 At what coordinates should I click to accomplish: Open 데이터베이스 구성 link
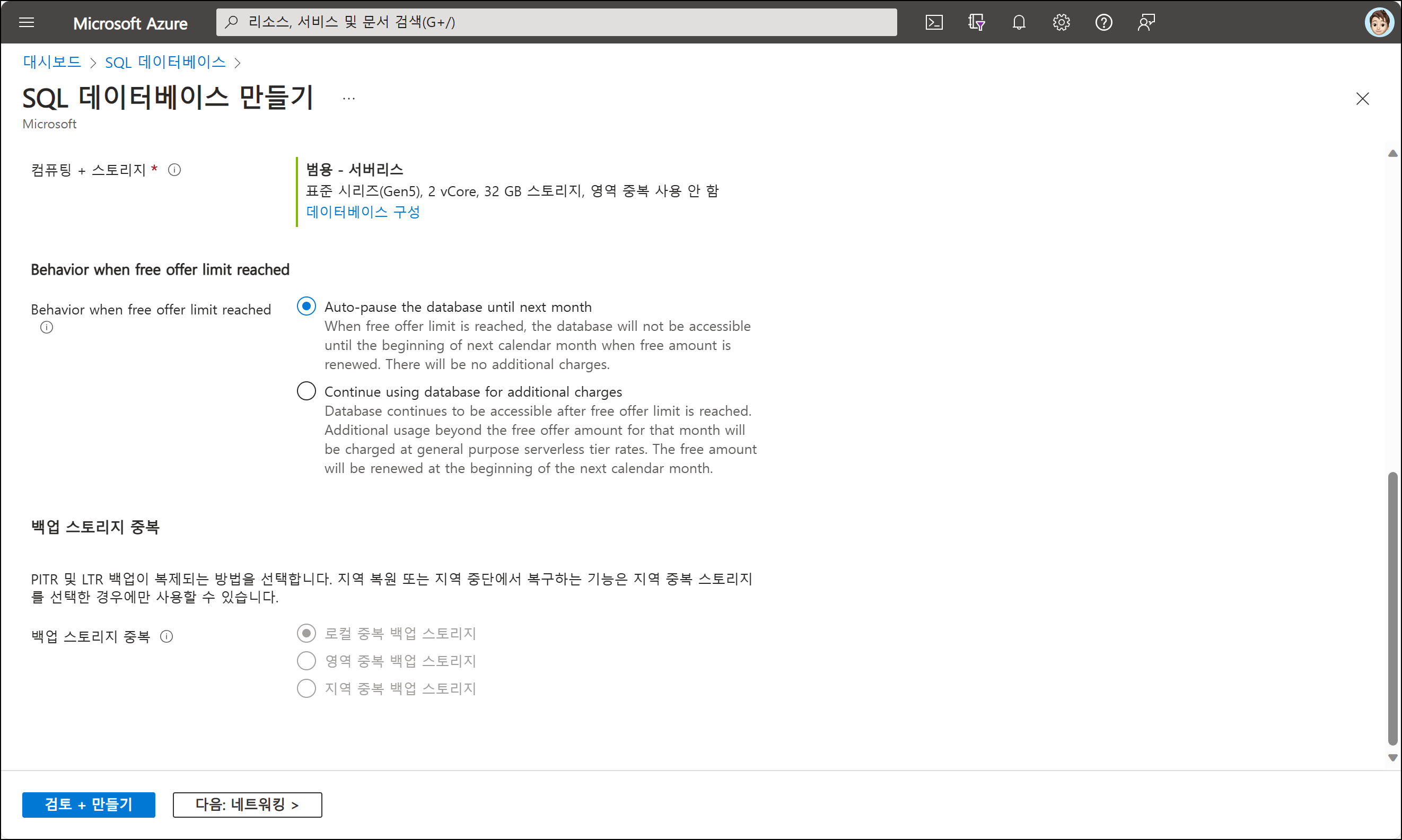[363, 212]
